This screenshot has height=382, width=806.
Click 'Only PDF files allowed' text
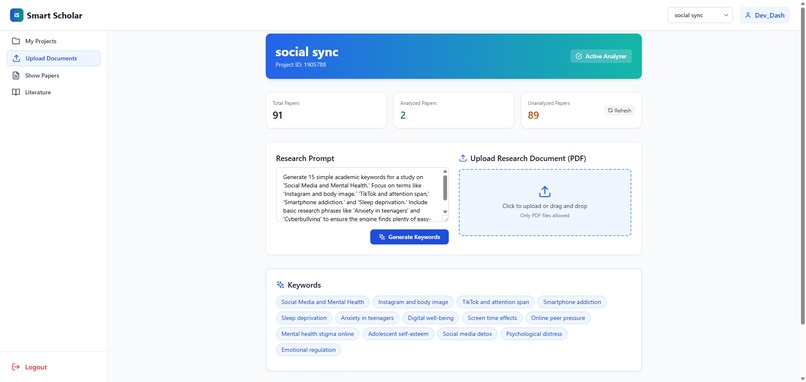[545, 215]
